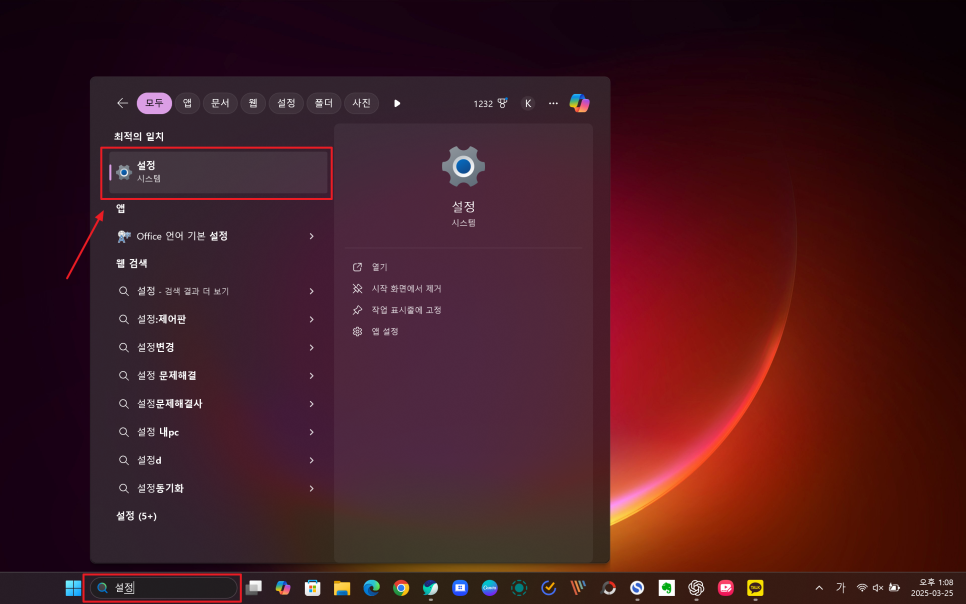Open the more options ellipsis menu
966x604 pixels.
tap(553, 103)
